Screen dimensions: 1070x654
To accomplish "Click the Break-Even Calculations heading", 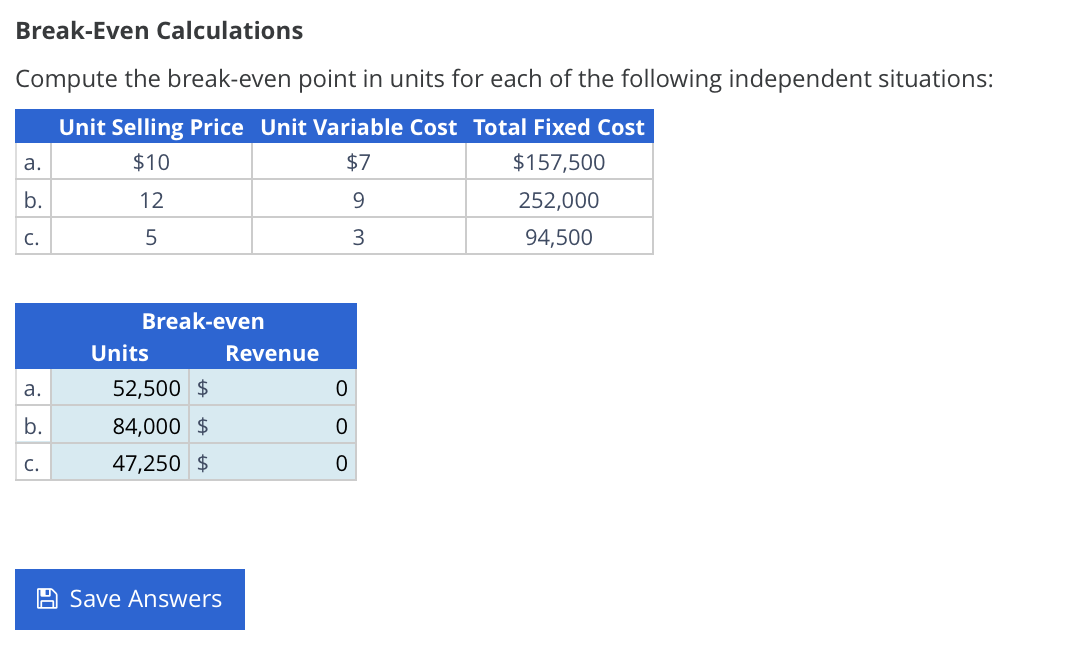I will click(x=158, y=30).
